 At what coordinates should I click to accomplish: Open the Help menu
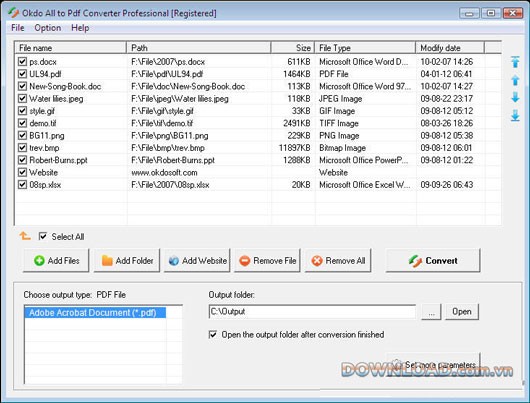[x=80, y=28]
